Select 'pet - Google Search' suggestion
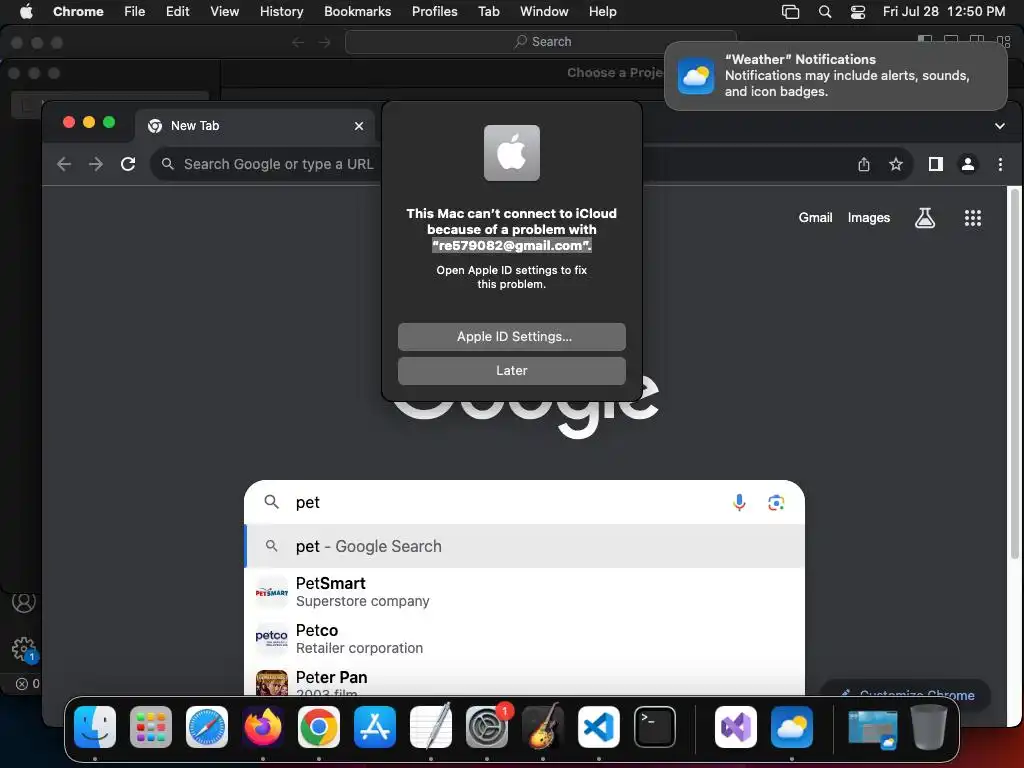Viewport: 1024px width, 768px height. [x=524, y=546]
